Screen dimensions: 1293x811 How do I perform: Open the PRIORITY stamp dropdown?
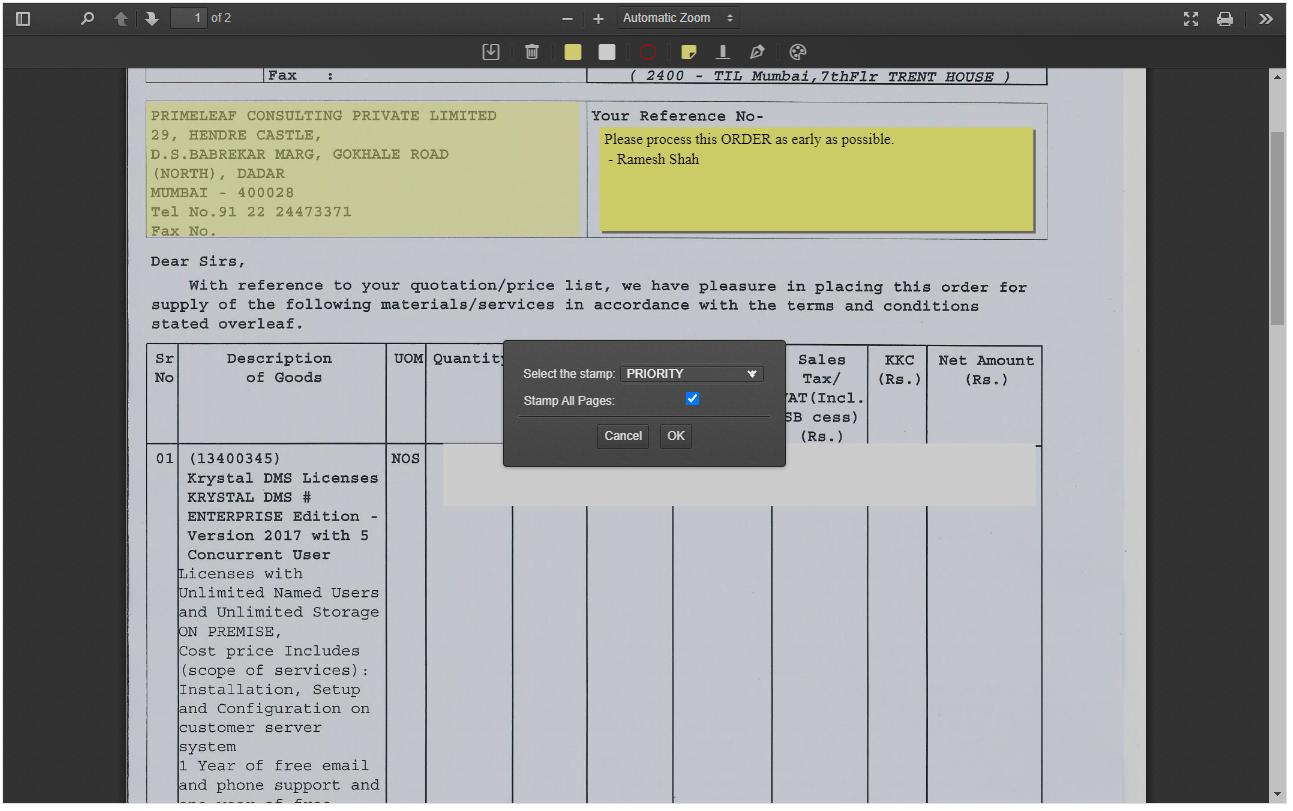coord(692,374)
